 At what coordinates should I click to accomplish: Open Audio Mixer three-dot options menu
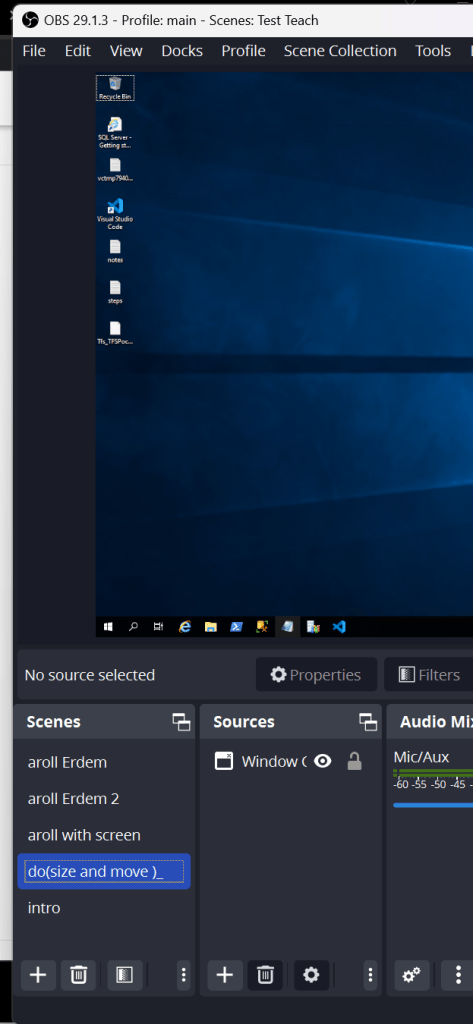pos(457,975)
